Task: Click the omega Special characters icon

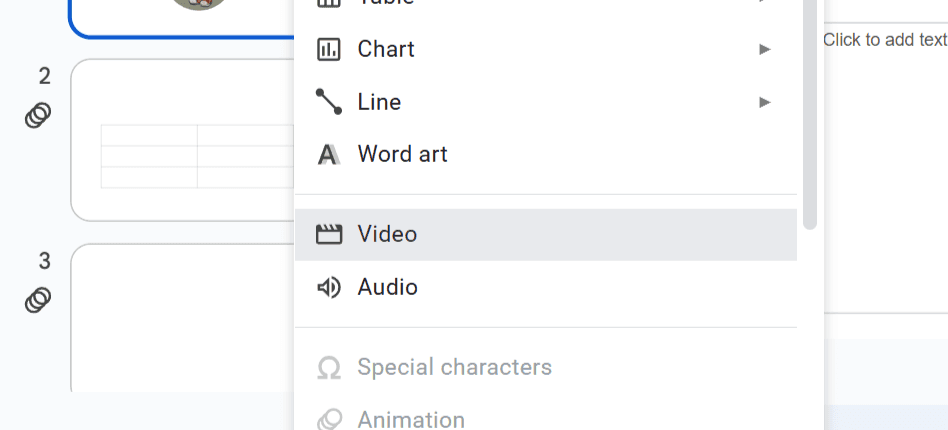Action: pos(329,368)
